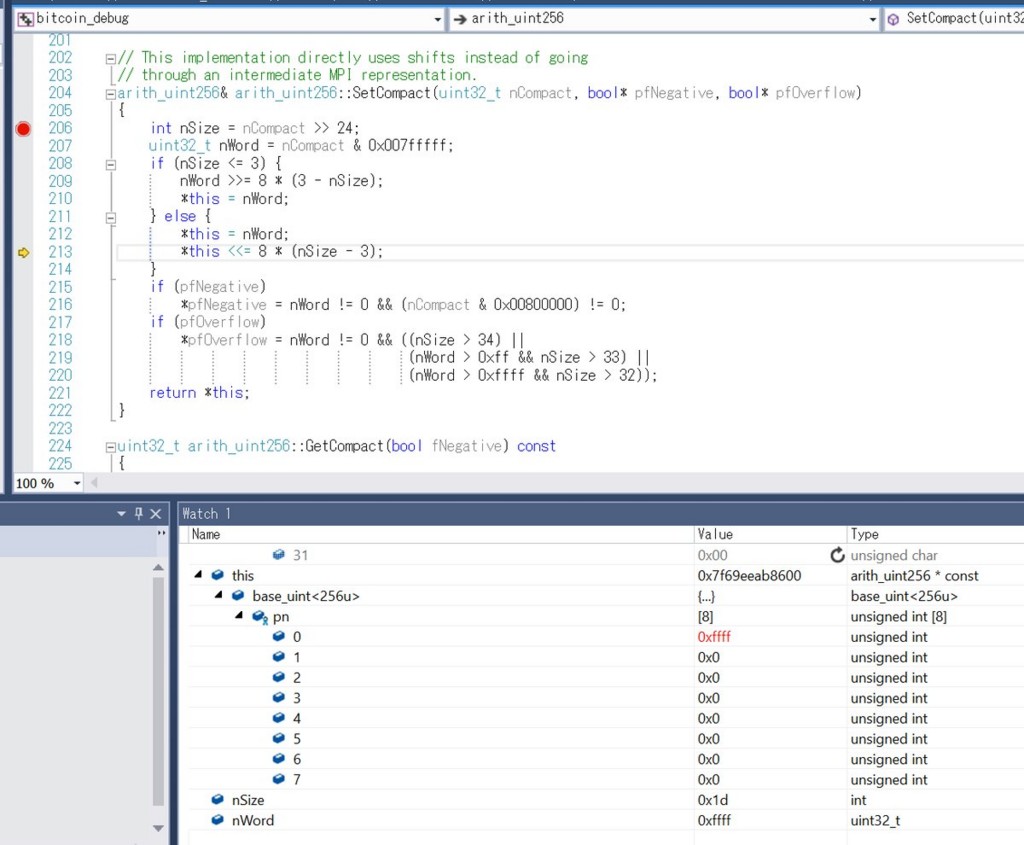Viewport: 1024px width, 845px height.
Task: Click the yellow current-statement arrow at line 213
Action: 24,252
